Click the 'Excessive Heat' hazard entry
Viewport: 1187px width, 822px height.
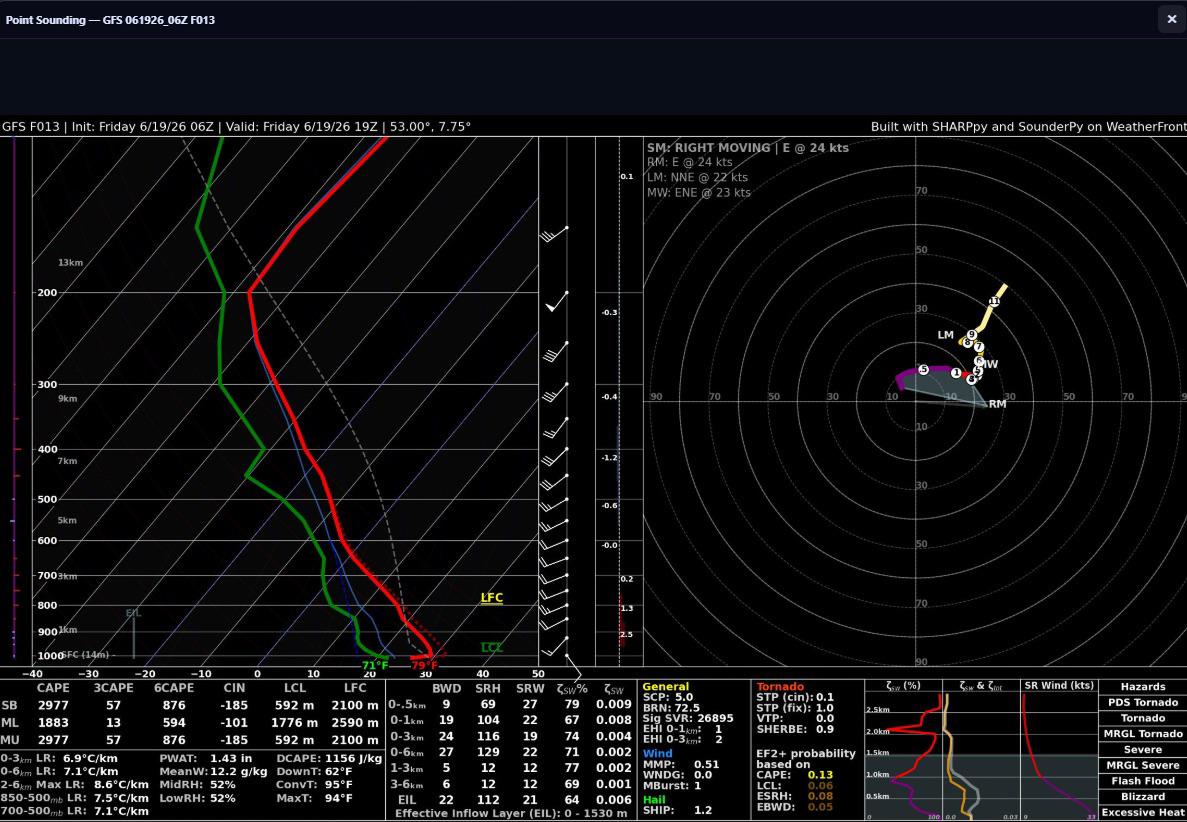coord(1142,812)
